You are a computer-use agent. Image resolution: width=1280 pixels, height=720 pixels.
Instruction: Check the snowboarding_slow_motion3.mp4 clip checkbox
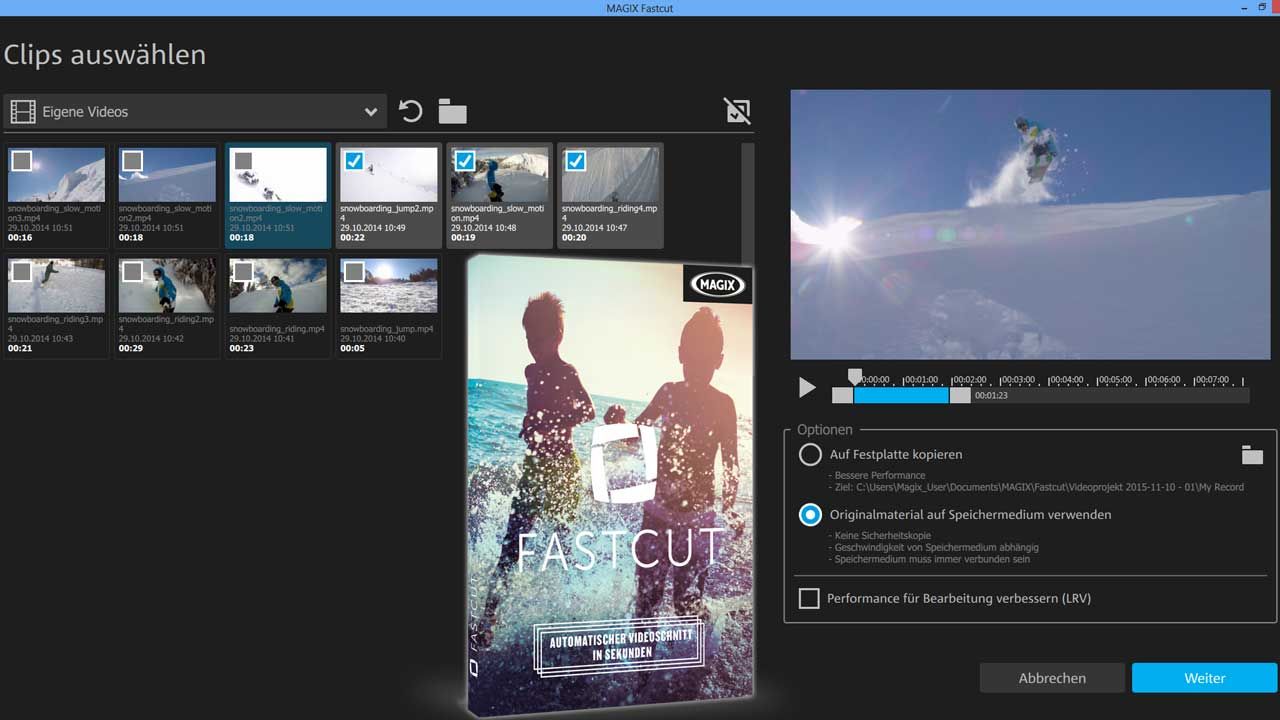tap(22, 161)
